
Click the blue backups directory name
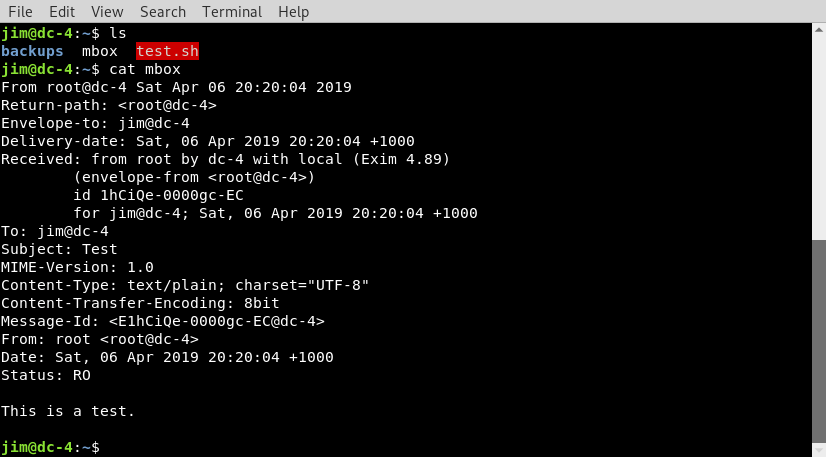point(33,51)
